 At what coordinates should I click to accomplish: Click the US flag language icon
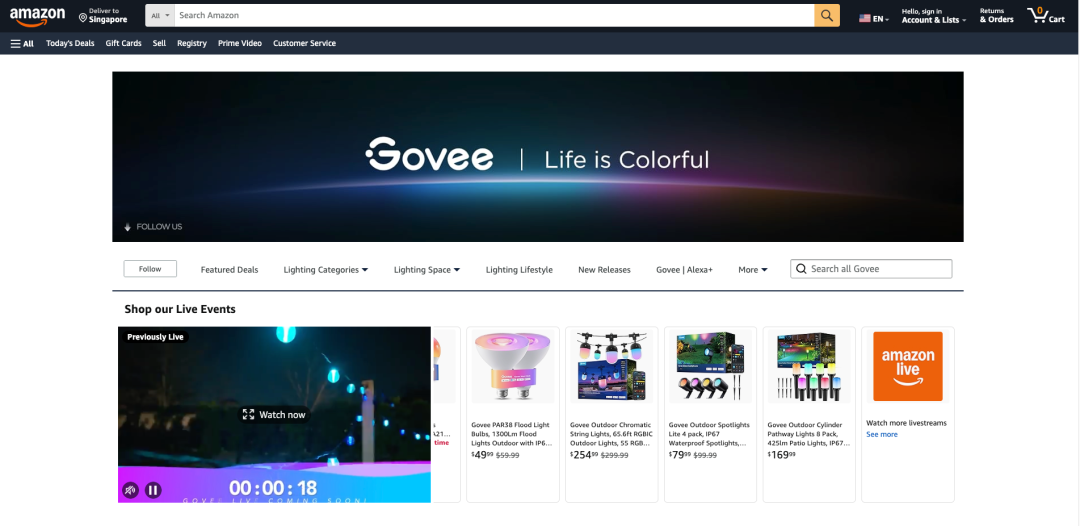864,19
